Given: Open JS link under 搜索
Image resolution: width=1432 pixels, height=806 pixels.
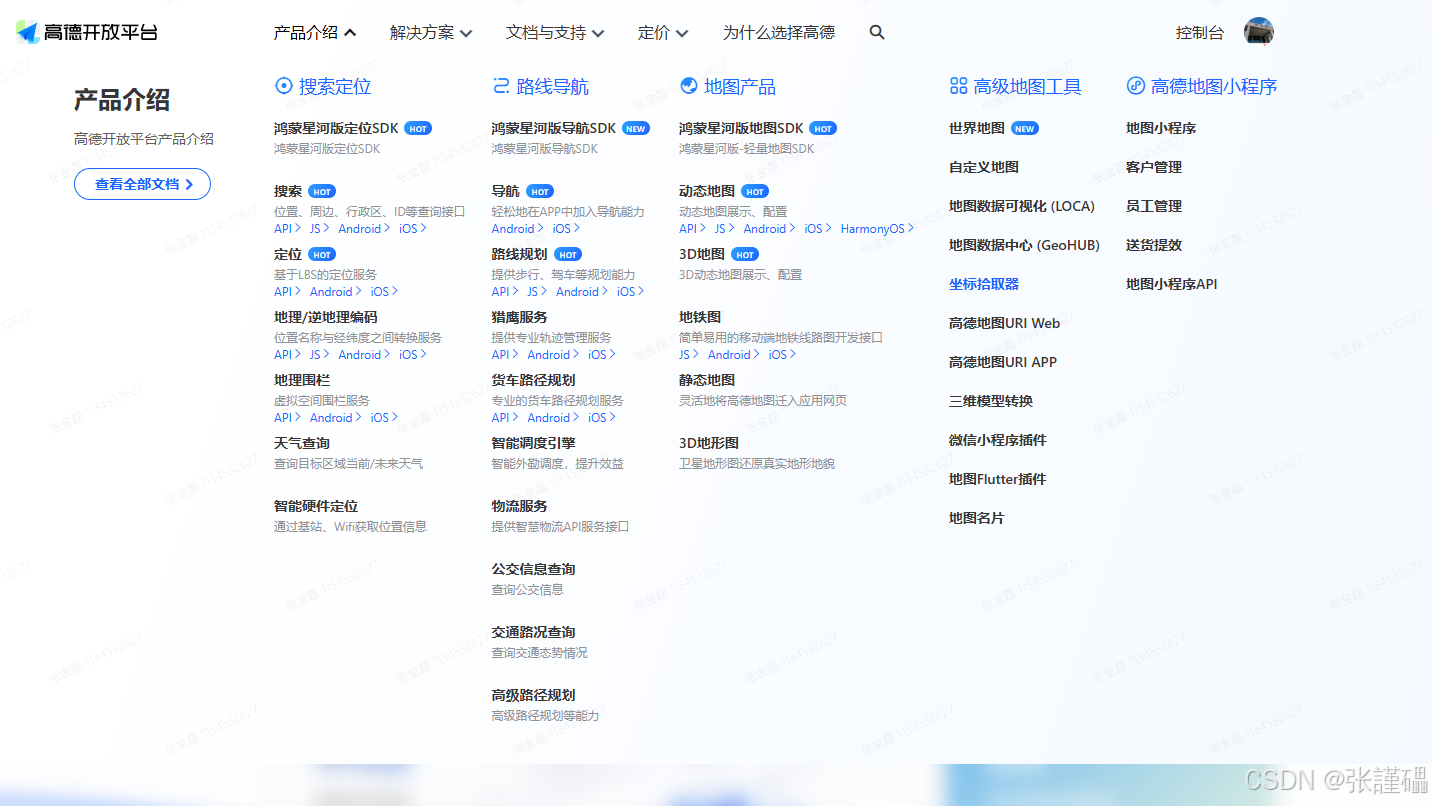Looking at the screenshot, I should [x=319, y=228].
